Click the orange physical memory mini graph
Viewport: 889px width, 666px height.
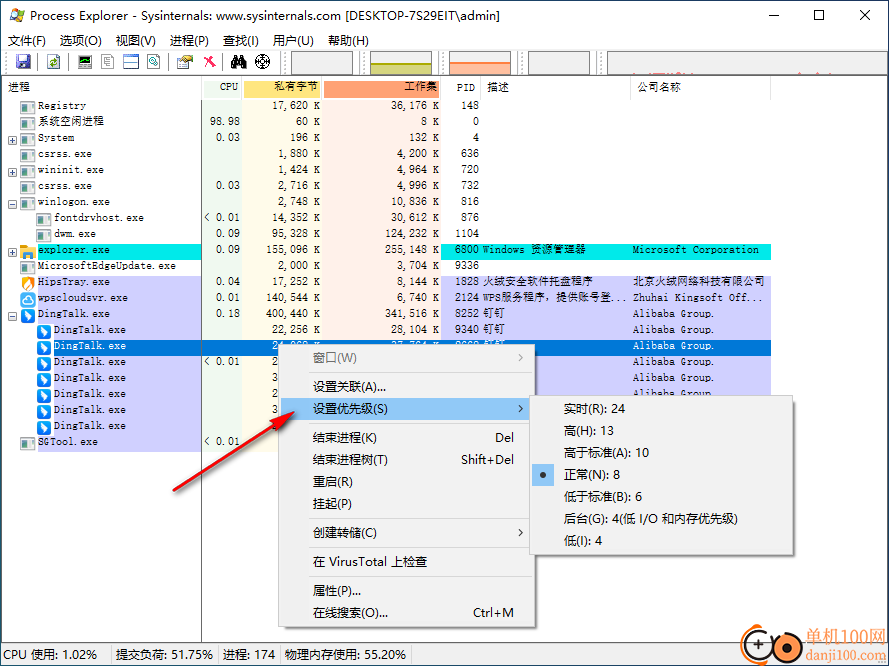tap(480, 62)
